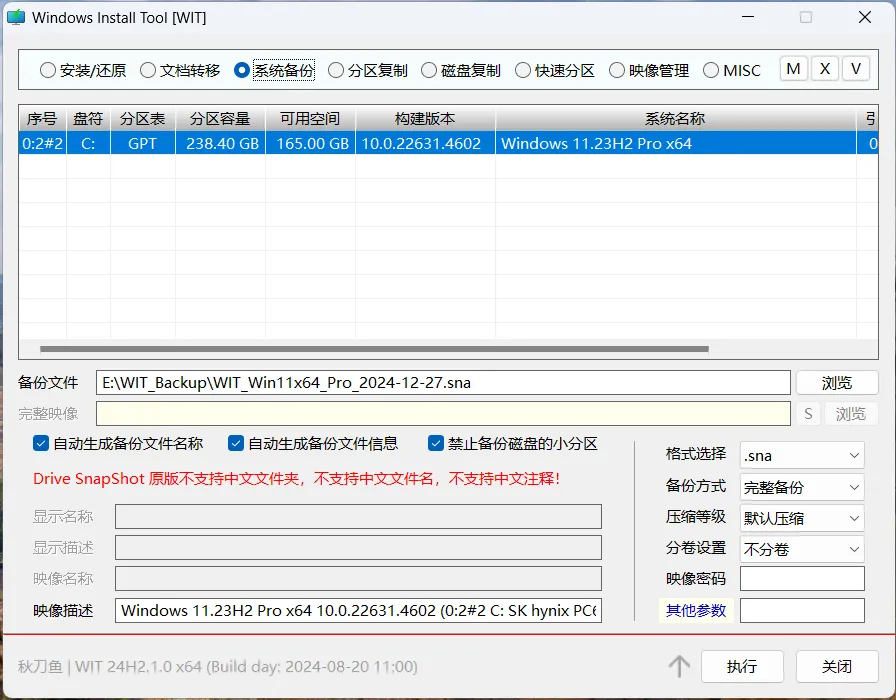Click the up arrow icon near 执行
This screenshot has width=896, height=700.
[x=679, y=666]
